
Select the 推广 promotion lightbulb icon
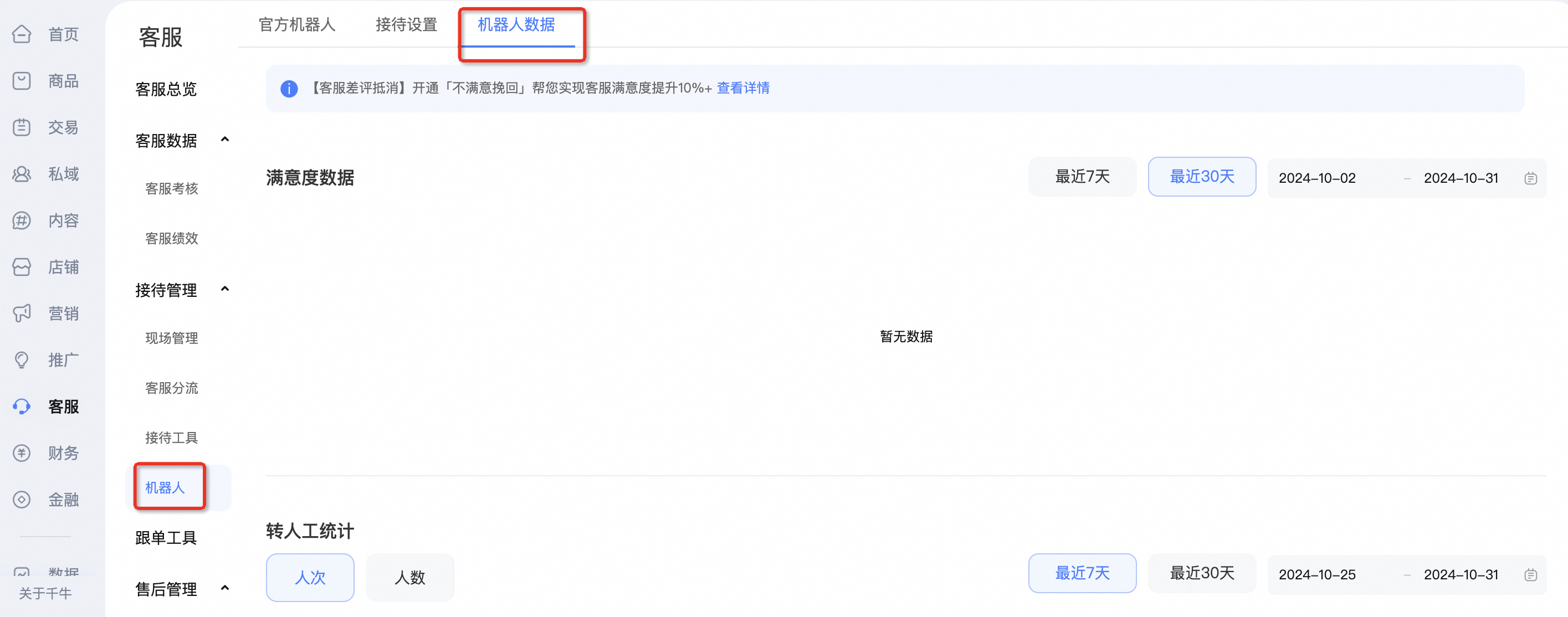point(21,360)
